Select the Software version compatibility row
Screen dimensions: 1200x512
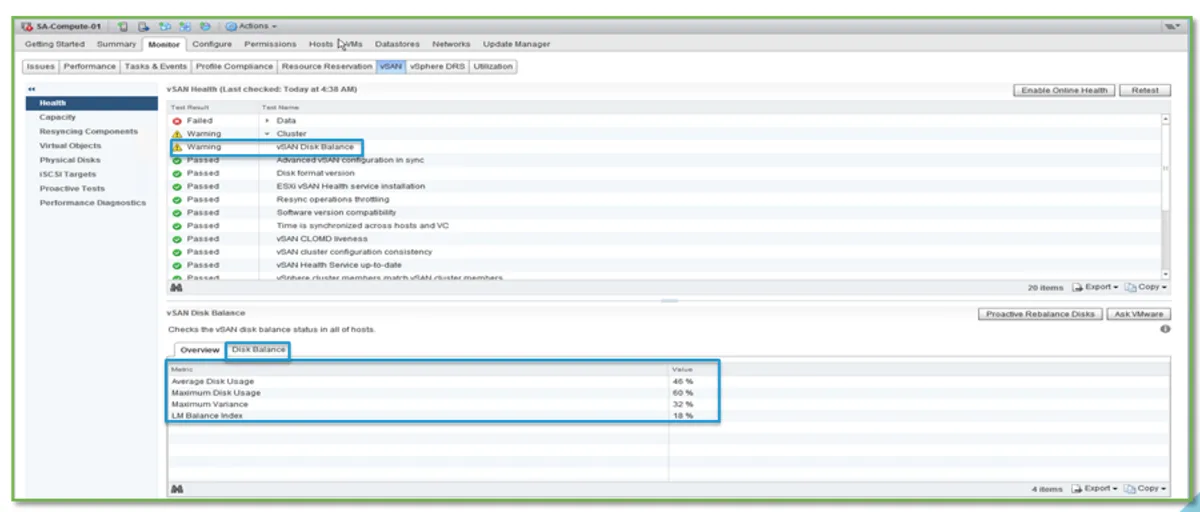[663, 212]
